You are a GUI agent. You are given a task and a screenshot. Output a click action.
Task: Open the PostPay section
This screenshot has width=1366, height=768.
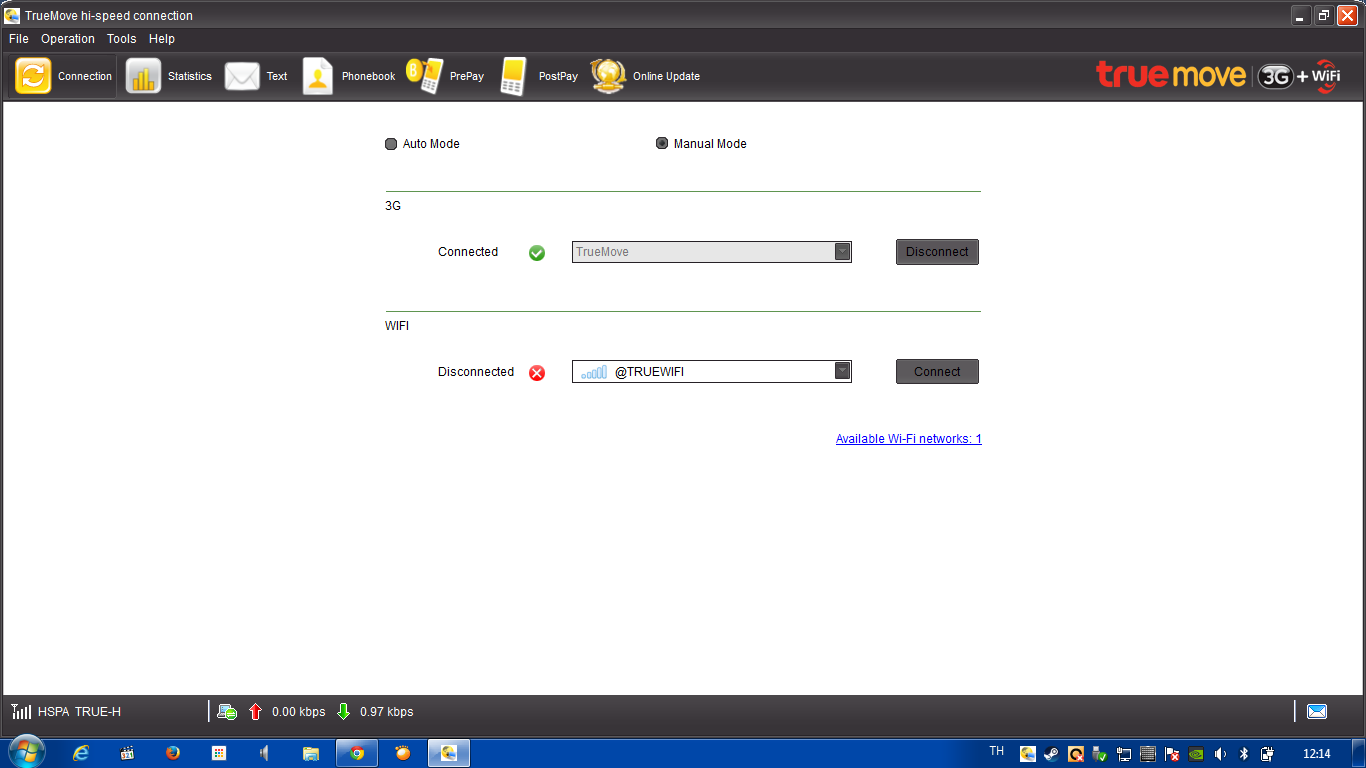(x=538, y=76)
